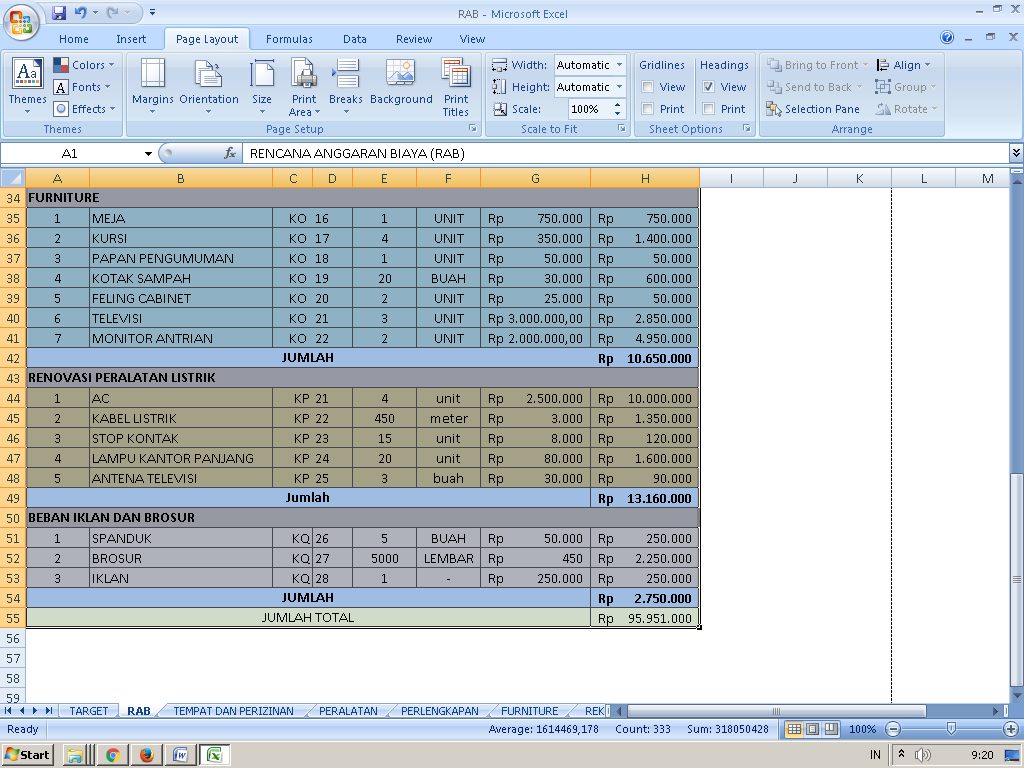This screenshot has height=768, width=1024.
Task: Switch to Page Layout view in status bar
Action: pyautogui.click(x=812, y=729)
